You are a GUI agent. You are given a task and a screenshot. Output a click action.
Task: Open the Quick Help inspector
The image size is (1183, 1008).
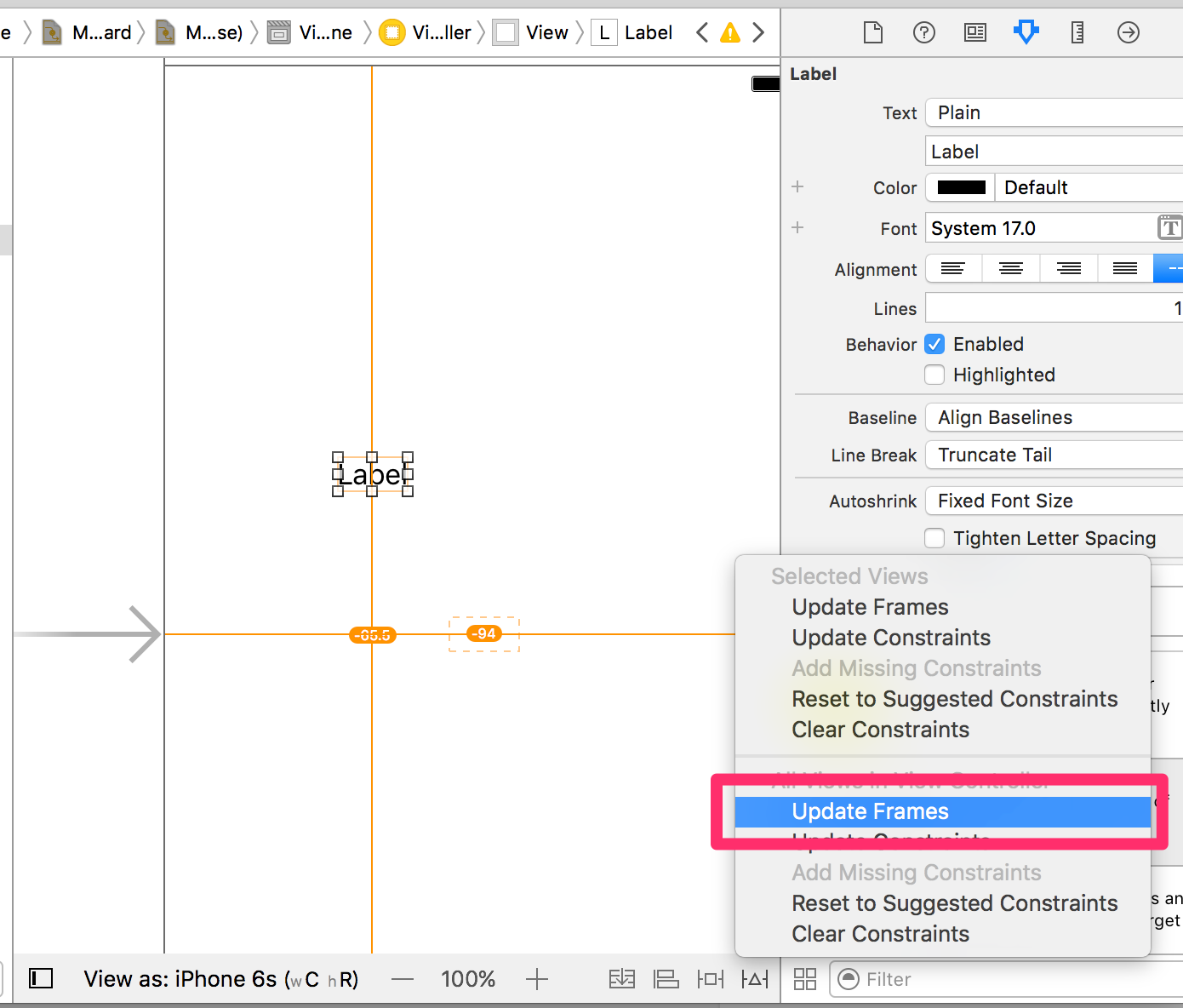(x=923, y=32)
